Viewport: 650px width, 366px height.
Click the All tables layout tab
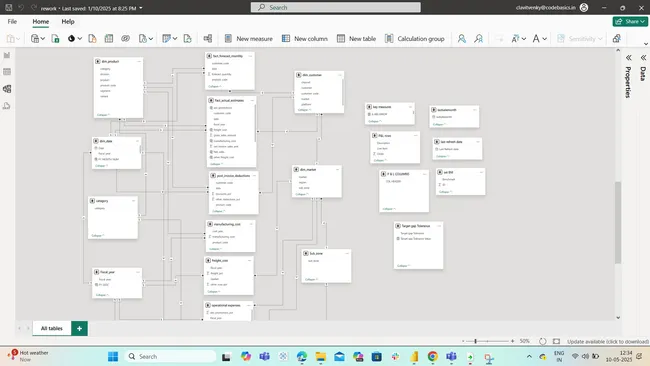click(x=51, y=328)
